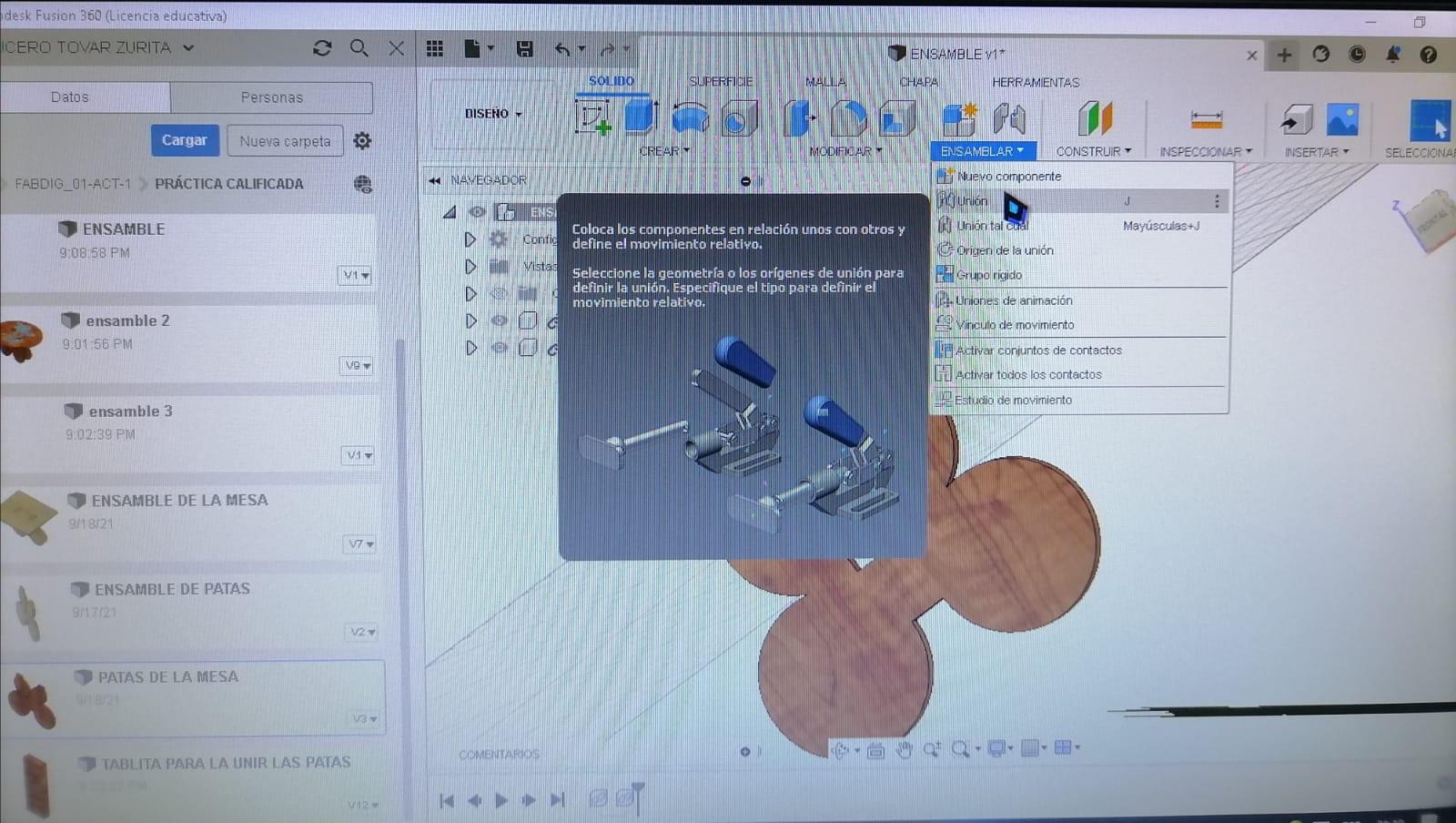
Task: Click the Offset Plane construct icon
Action: click(1095, 118)
